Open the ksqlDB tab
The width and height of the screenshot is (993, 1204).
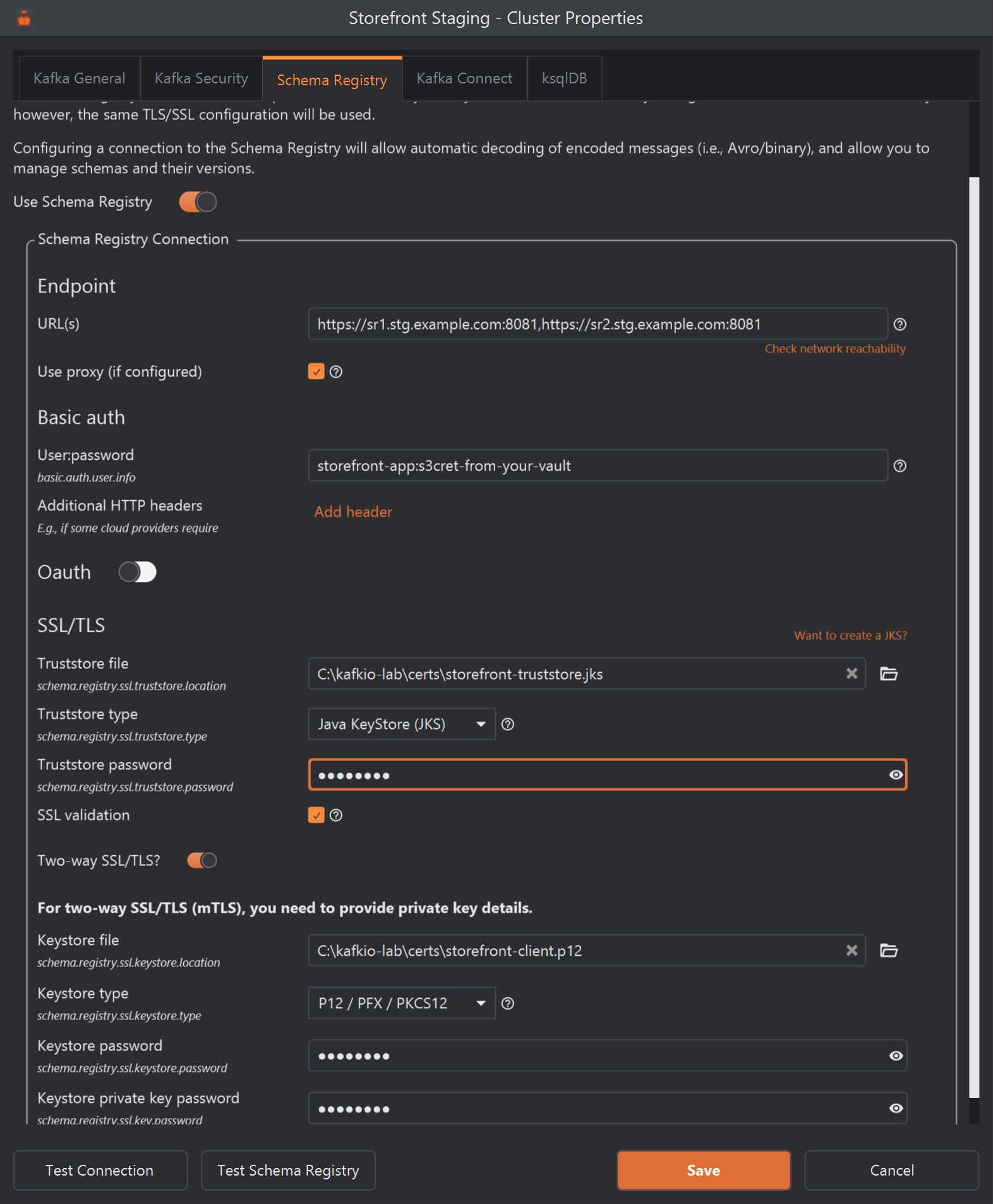point(565,78)
